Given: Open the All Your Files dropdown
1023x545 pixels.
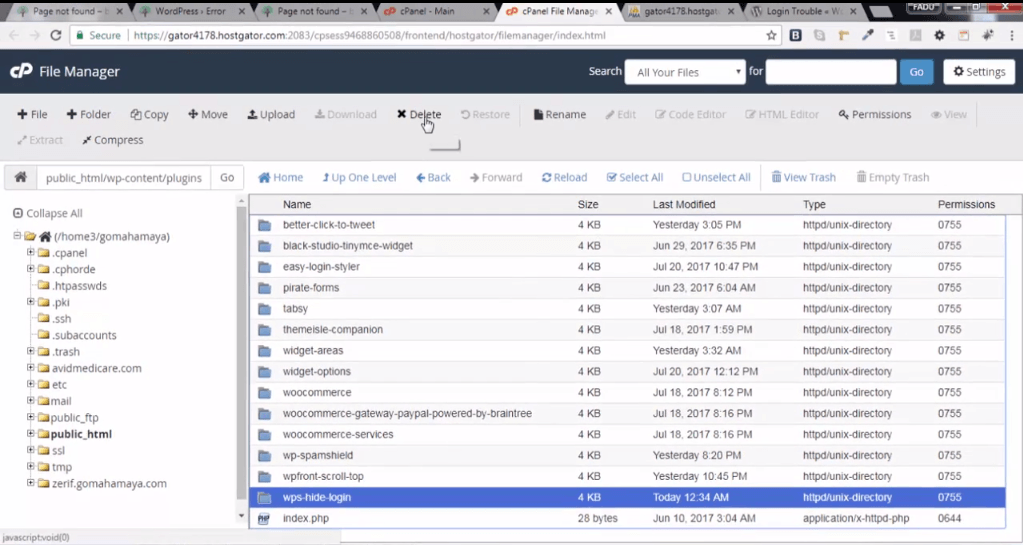Looking at the screenshot, I should [x=684, y=72].
